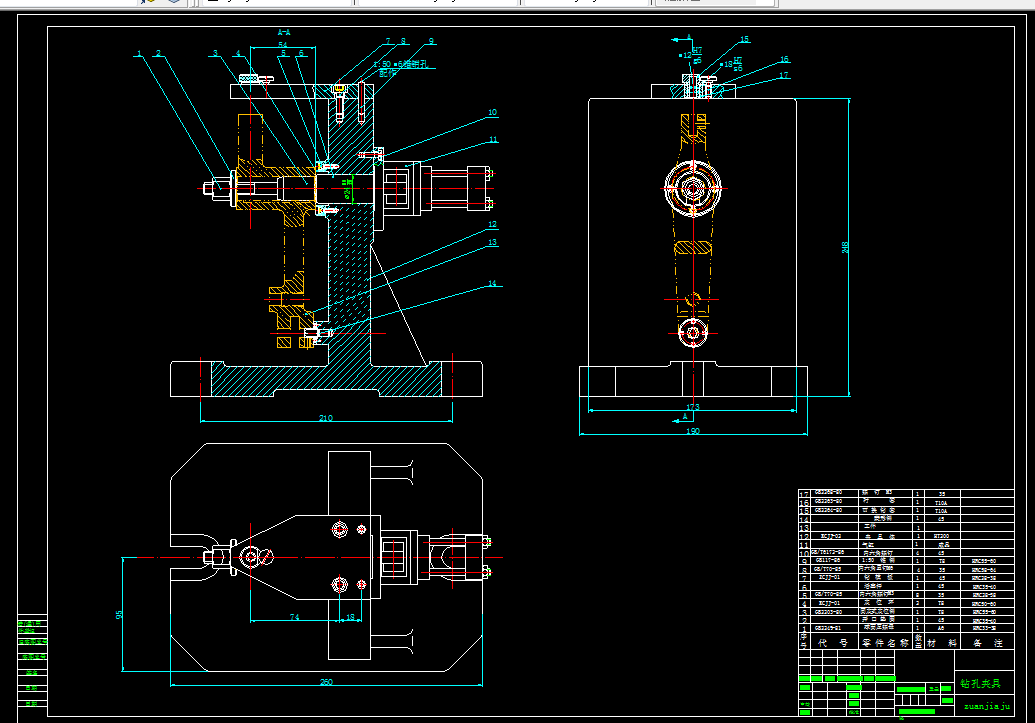
Task: Pick the 54 dimension at top
Action: point(283,45)
